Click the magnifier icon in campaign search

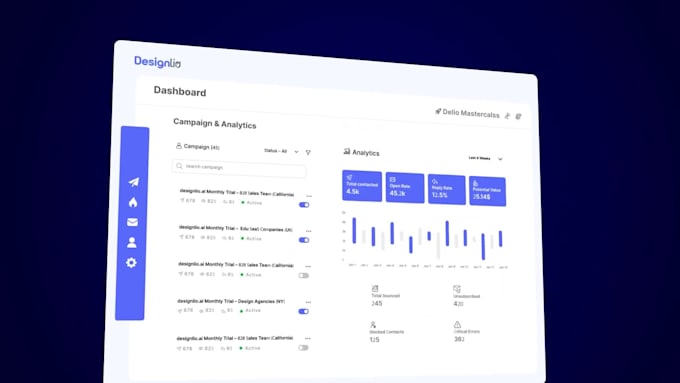pos(179,166)
